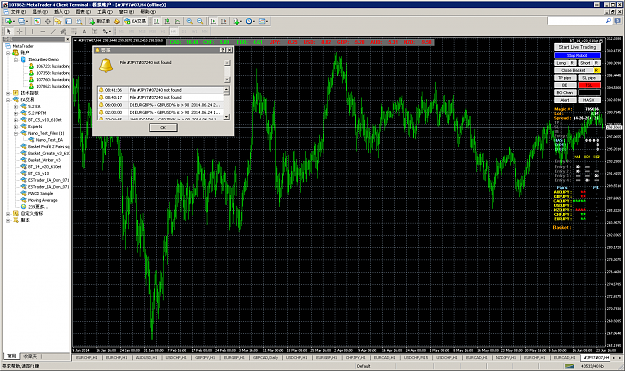Open the Profiles toolbar icon
Screen dimensions: 625x371
click(x=22, y=21)
